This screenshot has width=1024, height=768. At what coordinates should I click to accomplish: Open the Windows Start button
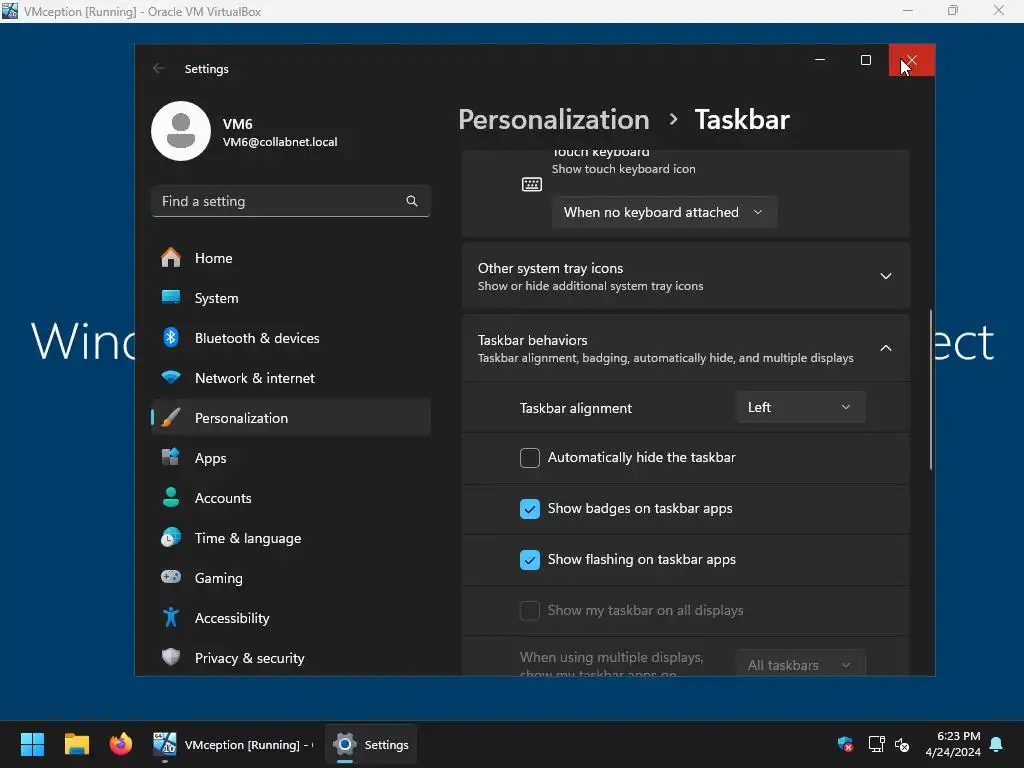pyautogui.click(x=32, y=744)
